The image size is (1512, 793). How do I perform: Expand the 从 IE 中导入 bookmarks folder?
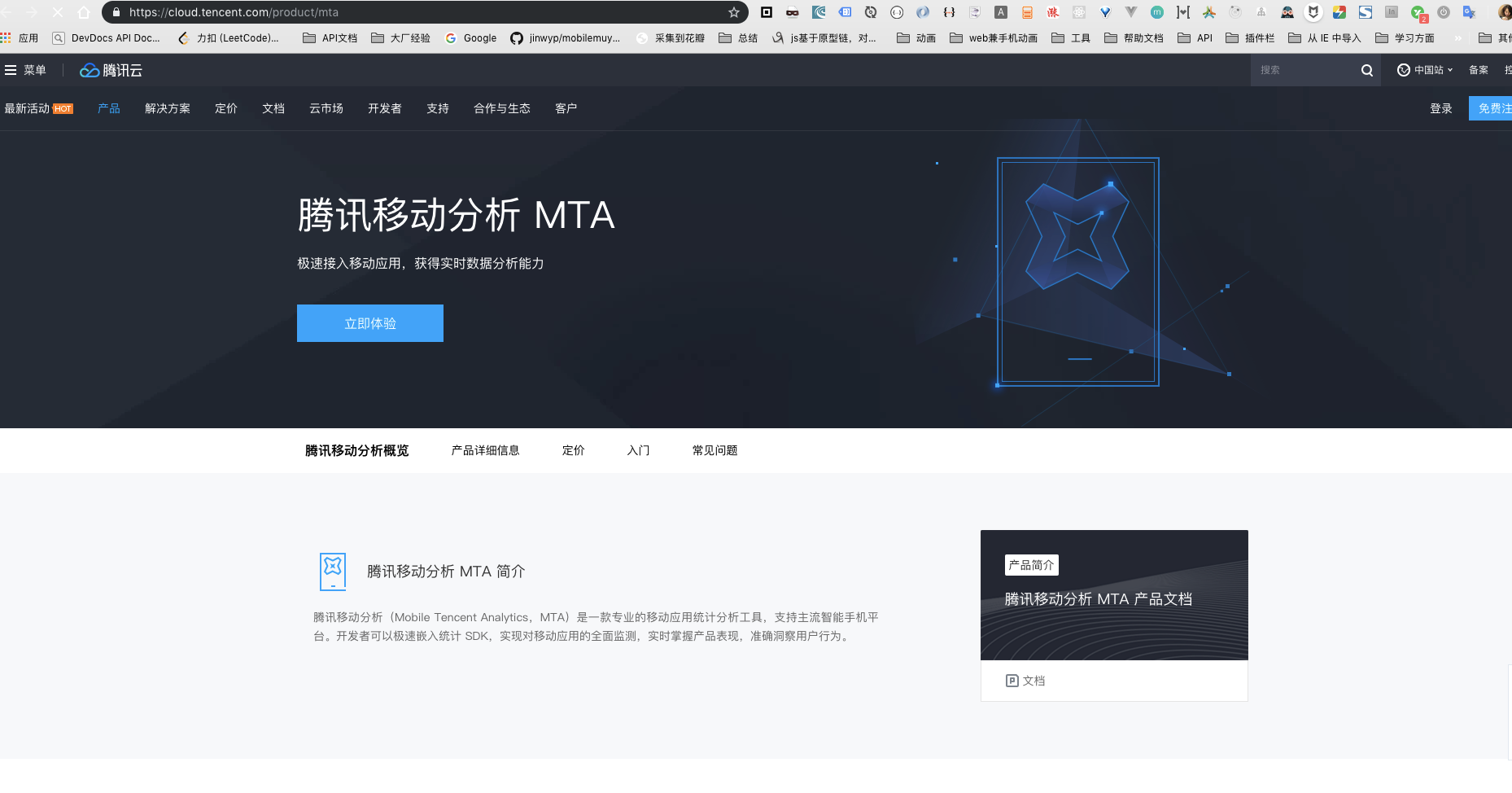[x=1325, y=38]
